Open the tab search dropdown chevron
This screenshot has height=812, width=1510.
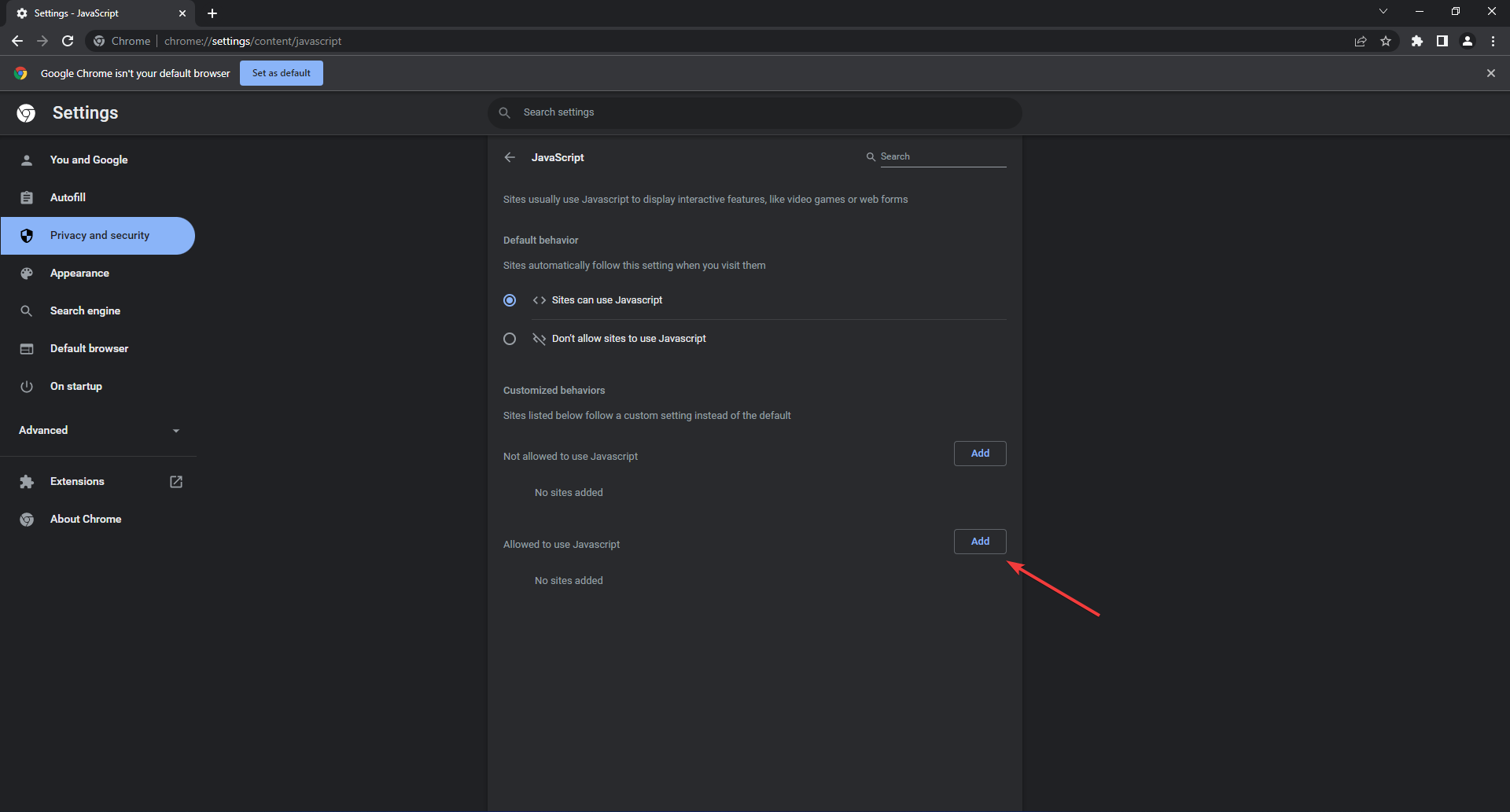pyautogui.click(x=1383, y=12)
